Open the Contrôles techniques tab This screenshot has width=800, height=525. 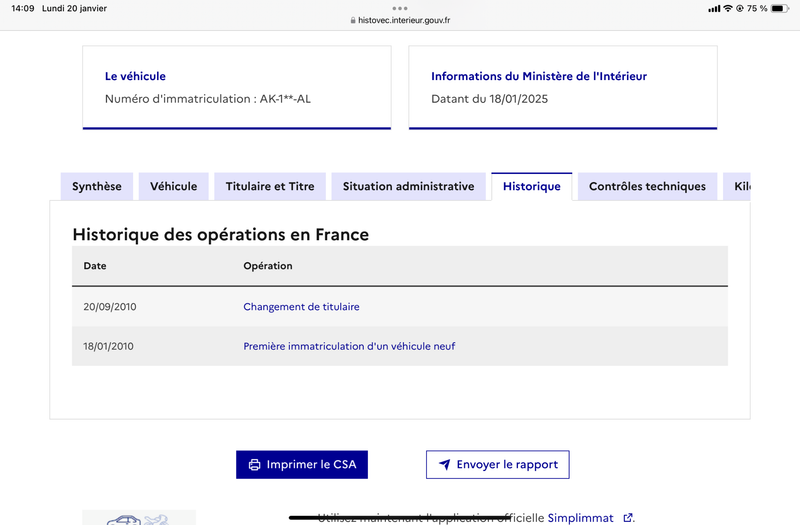(647, 186)
